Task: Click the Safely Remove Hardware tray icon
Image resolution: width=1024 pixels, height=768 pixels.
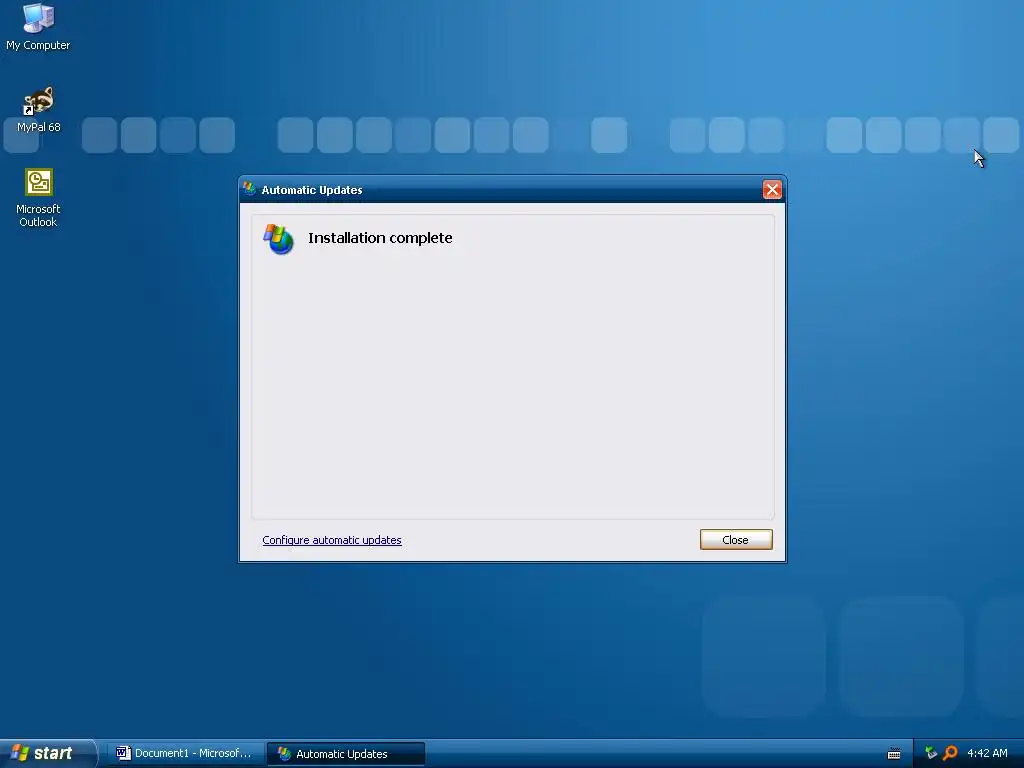Action: [x=931, y=753]
